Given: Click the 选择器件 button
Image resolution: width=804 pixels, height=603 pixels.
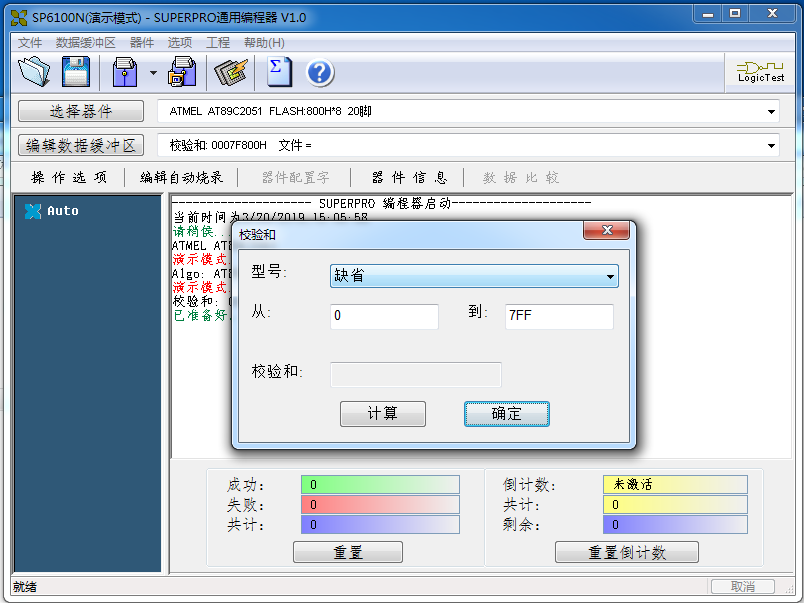Looking at the screenshot, I should [80, 111].
